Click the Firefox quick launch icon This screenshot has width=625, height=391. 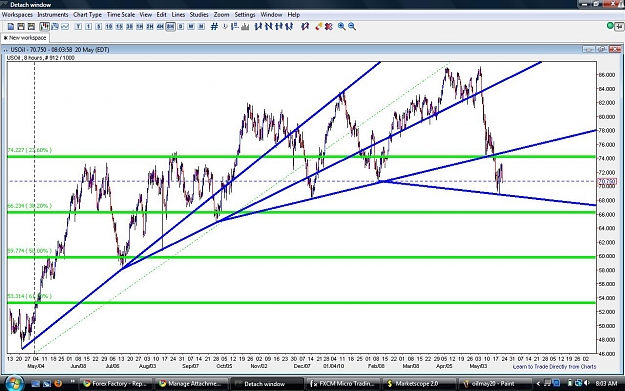click(58, 383)
